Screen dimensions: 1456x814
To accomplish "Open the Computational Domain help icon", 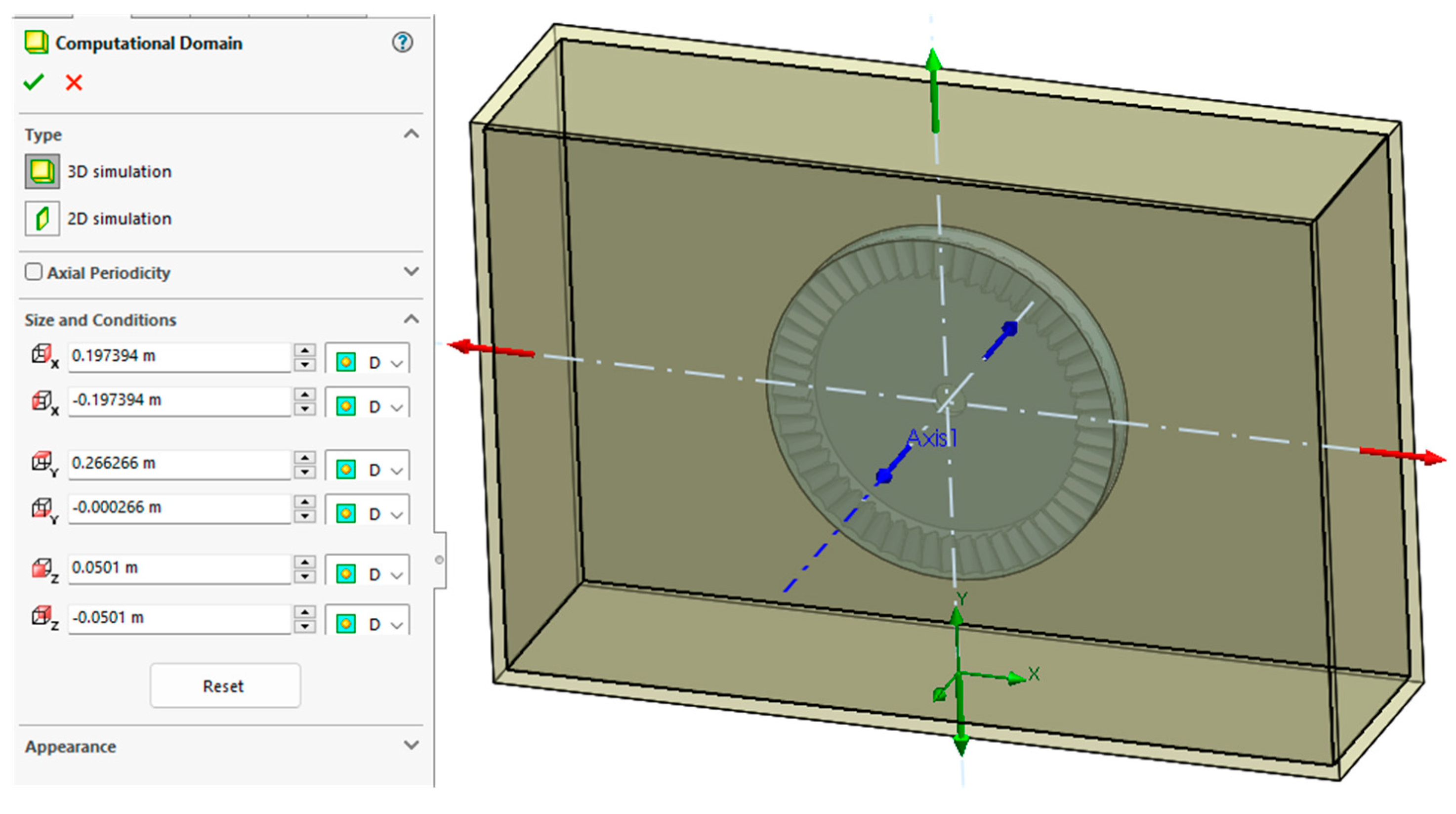I will tap(403, 43).
